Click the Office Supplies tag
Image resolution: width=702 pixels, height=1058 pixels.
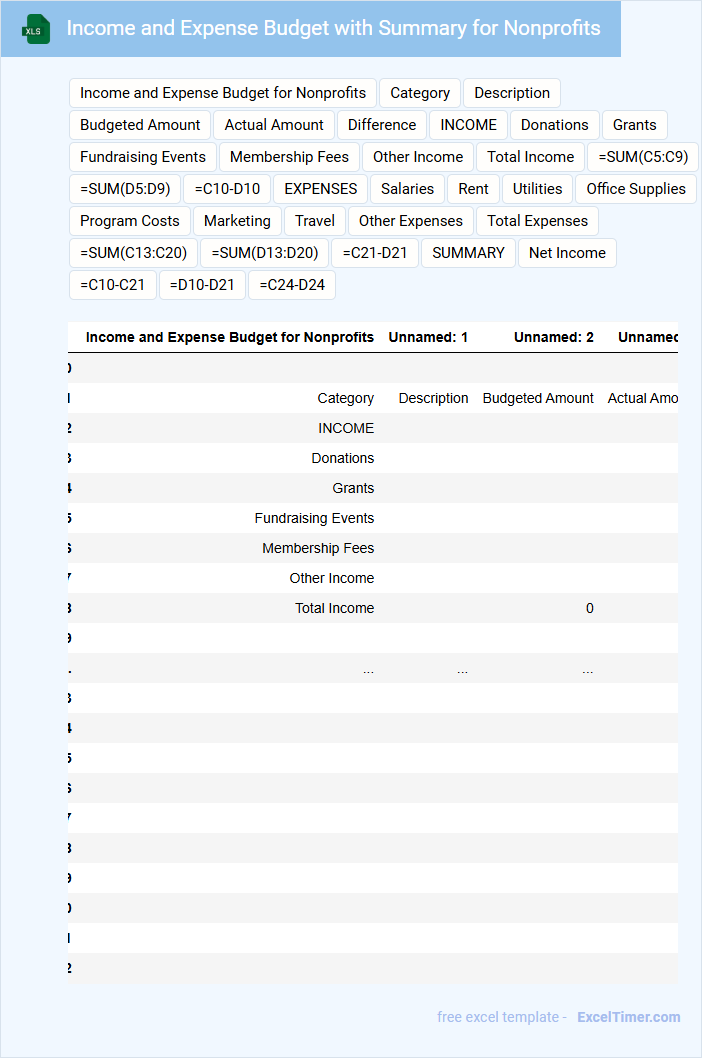pos(636,189)
